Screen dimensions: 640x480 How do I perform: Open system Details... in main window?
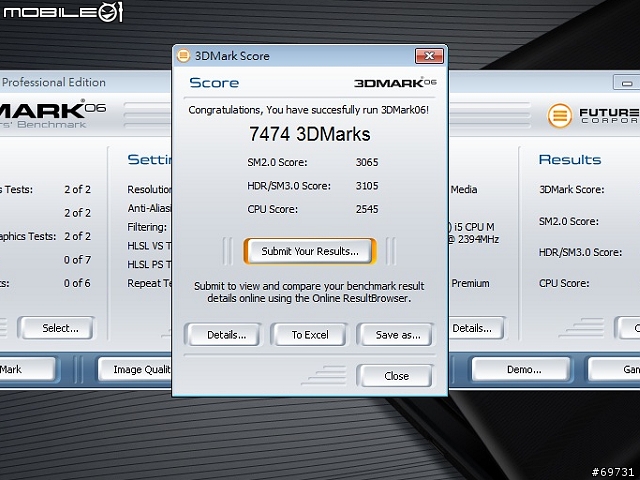click(476, 328)
